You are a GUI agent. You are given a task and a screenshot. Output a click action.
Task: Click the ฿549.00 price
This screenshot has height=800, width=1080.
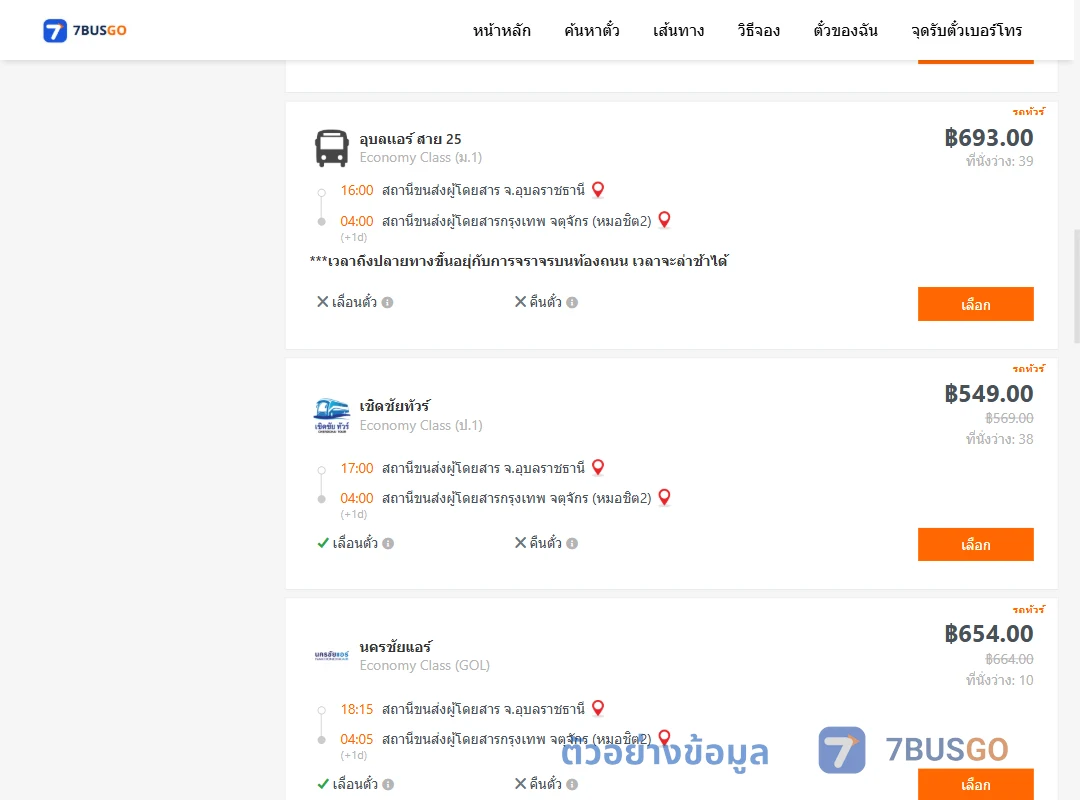tap(988, 393)
